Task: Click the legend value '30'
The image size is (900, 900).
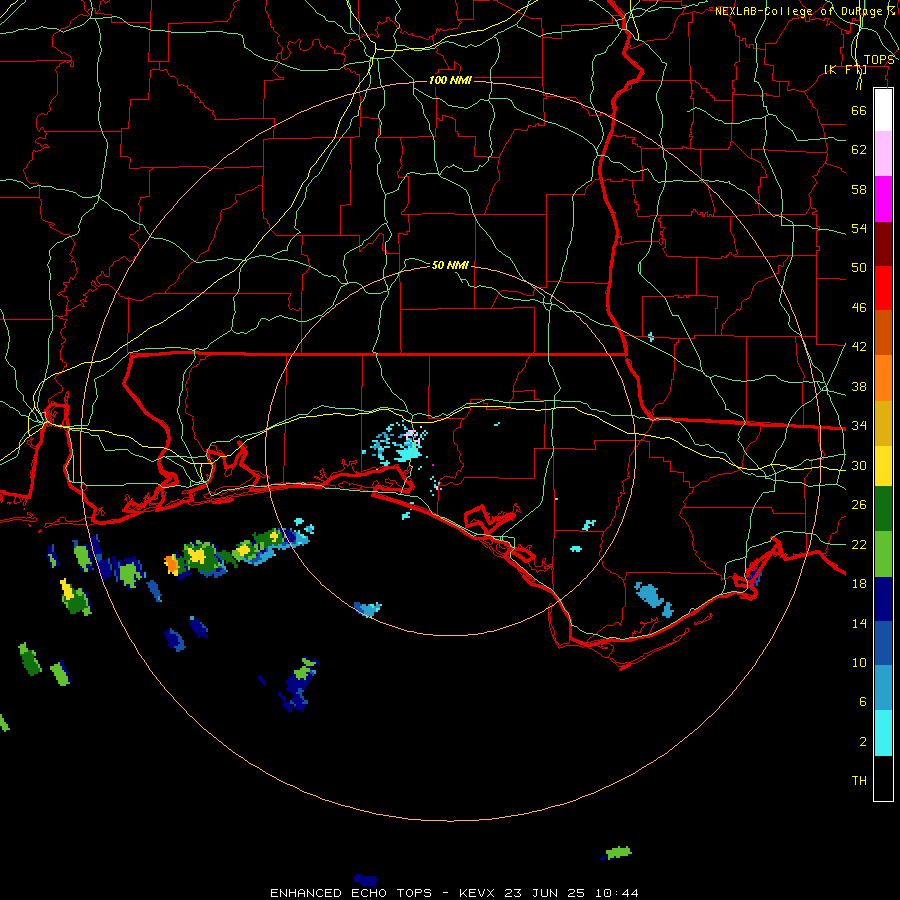Action: point(859,465)
